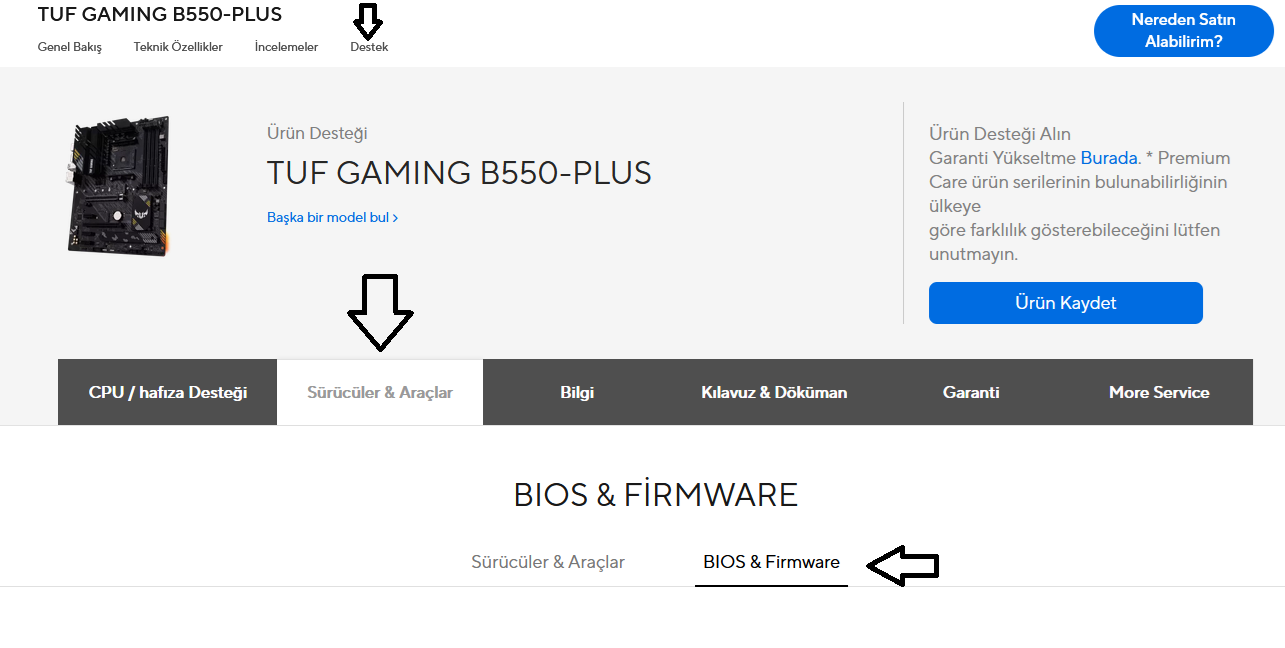Open the Burada warranty upgrade link
The width and height of the screenshot is (1285, 648).
click(x=1108, y=158)
